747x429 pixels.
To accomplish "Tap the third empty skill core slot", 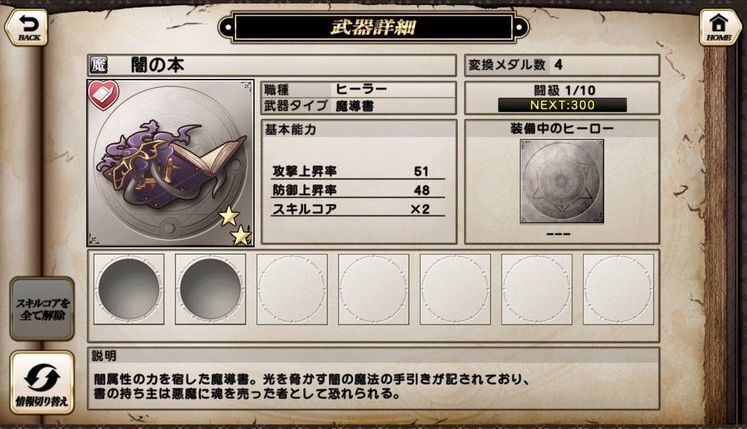I will click(292, 289).
